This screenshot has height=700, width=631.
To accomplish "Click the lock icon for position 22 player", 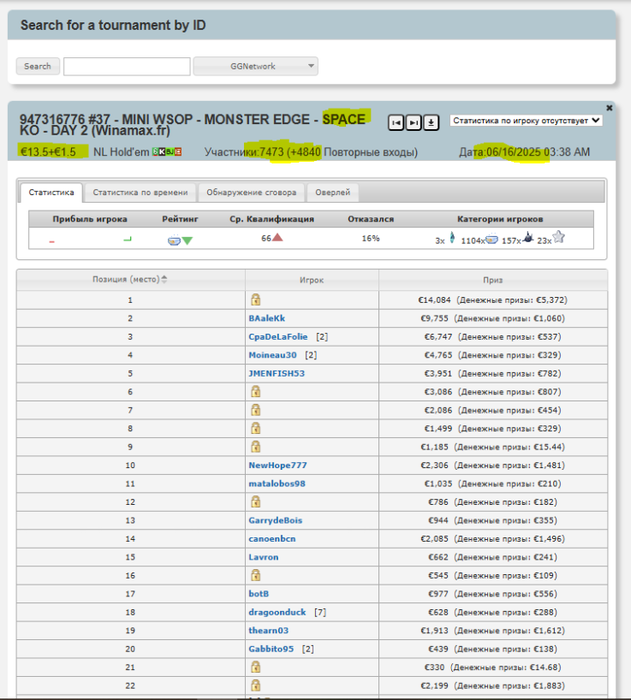I will 255,685.
